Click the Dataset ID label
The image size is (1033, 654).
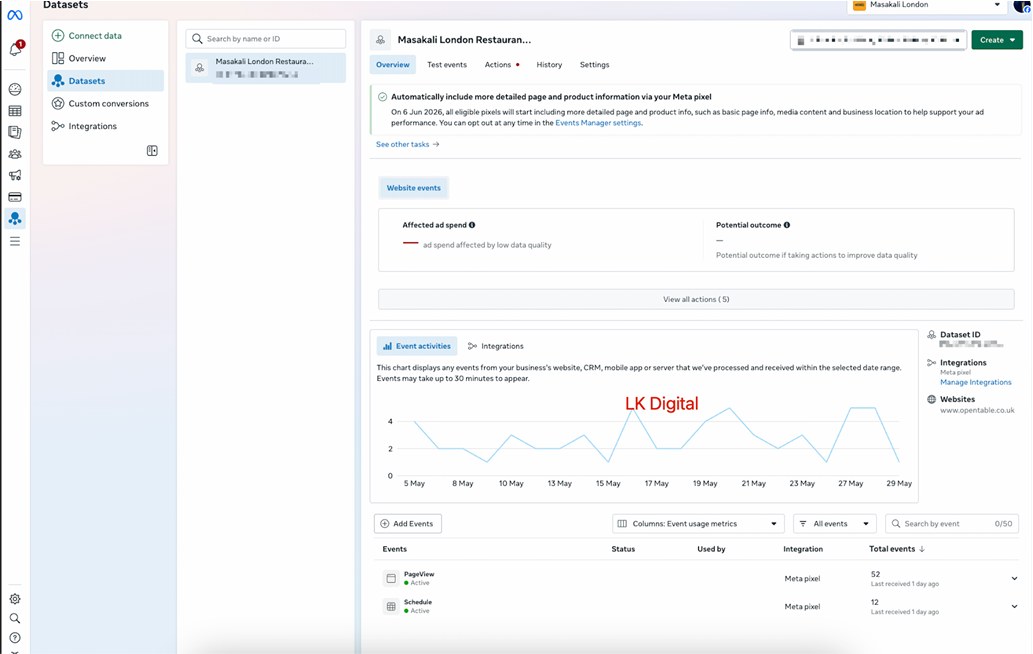click(960, 335)
